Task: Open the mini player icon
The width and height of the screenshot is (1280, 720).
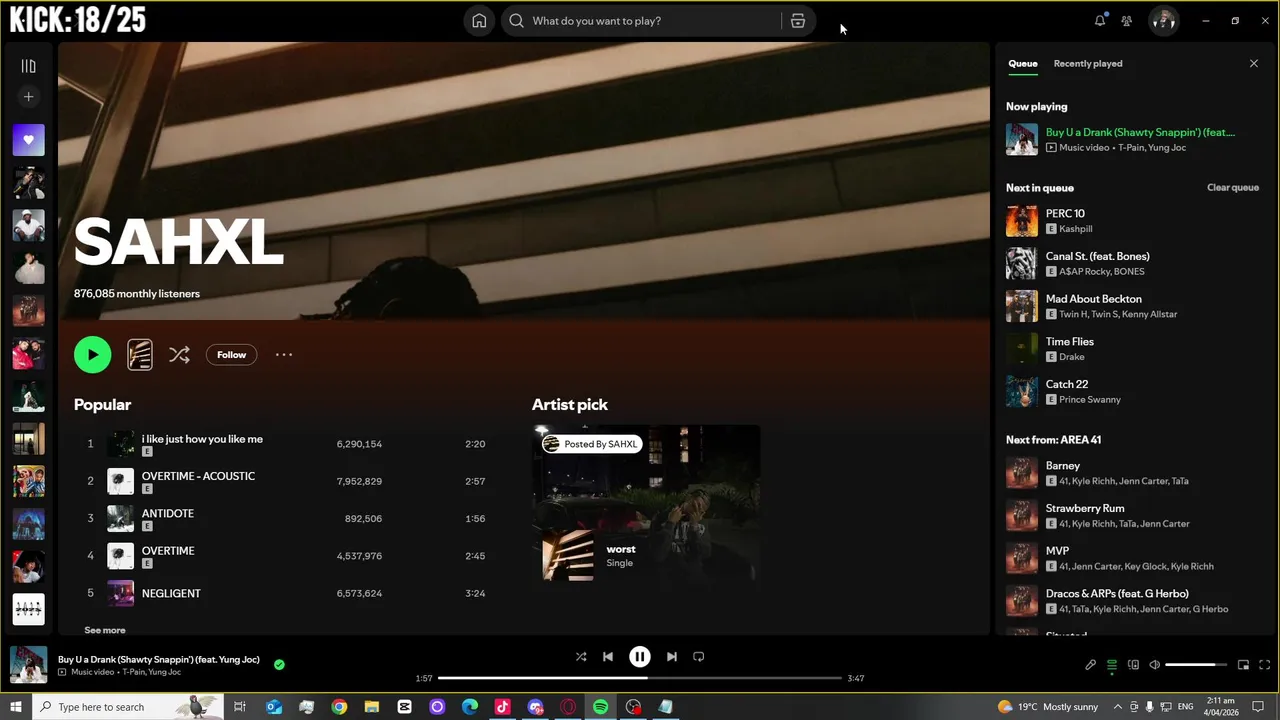Action: click(1243, 665)
